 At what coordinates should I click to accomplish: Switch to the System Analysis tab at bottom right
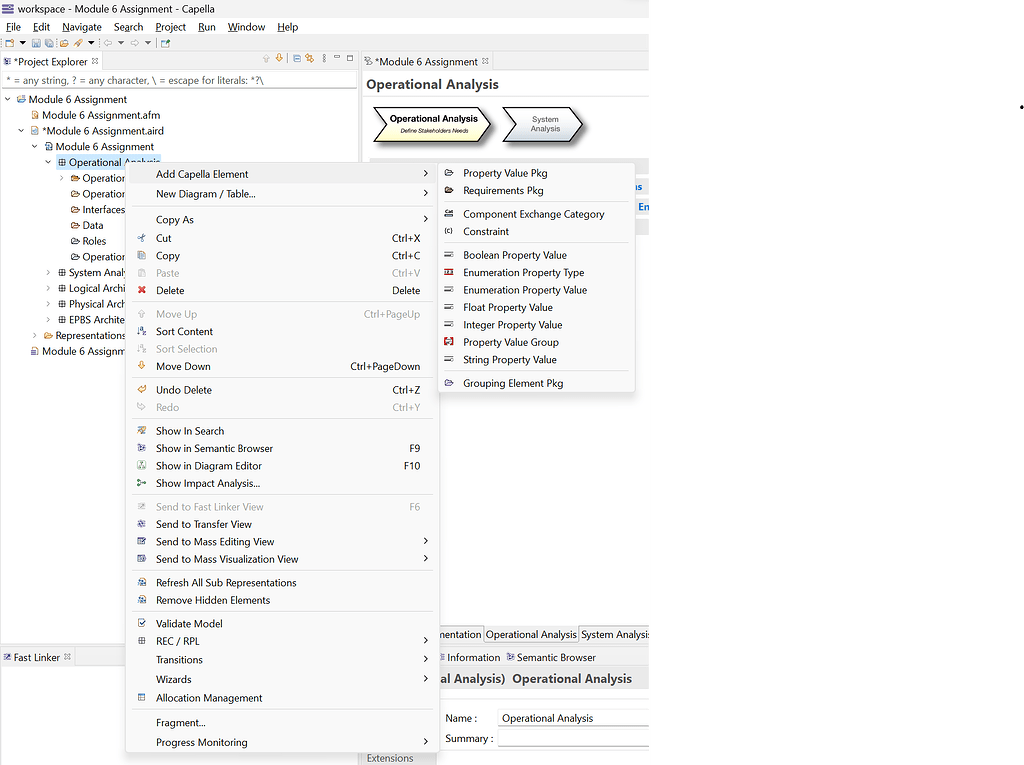[x=614, y=633]
